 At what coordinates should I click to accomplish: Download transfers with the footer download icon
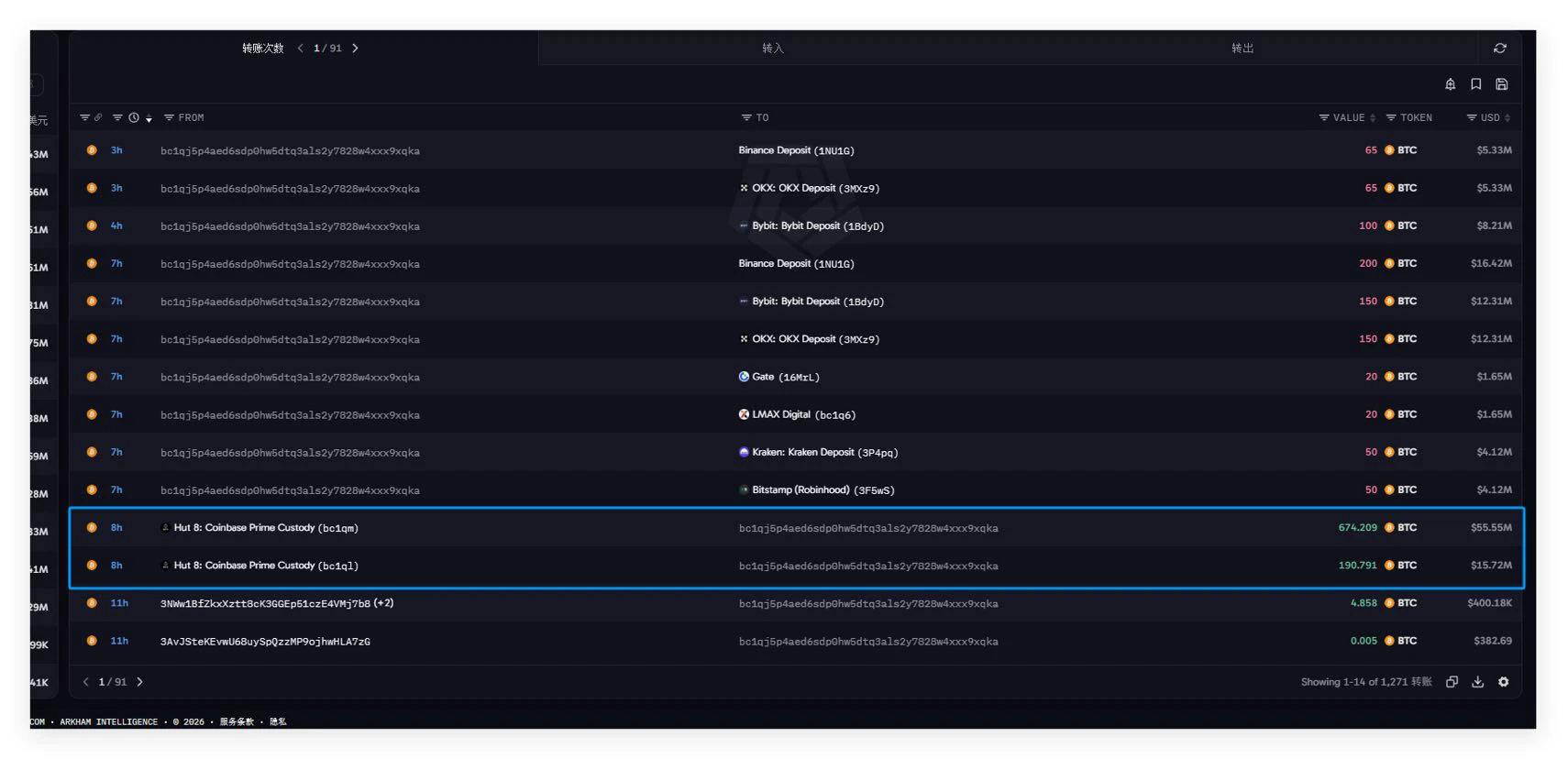pos(1477,682)
